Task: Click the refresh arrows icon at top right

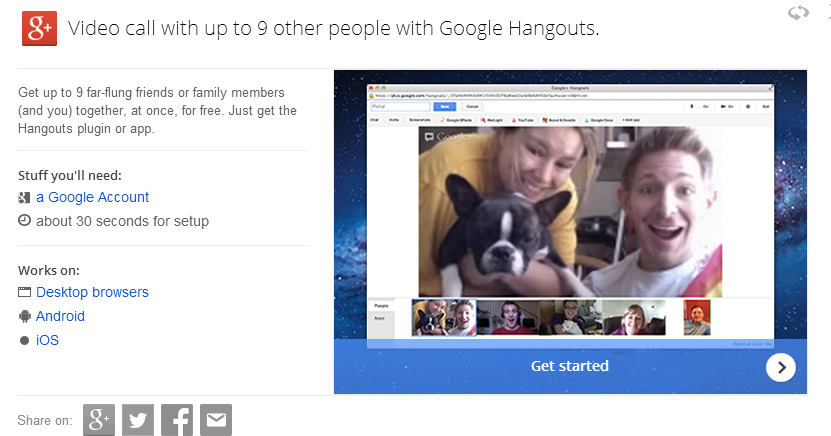Action: (x=798, y=13)
